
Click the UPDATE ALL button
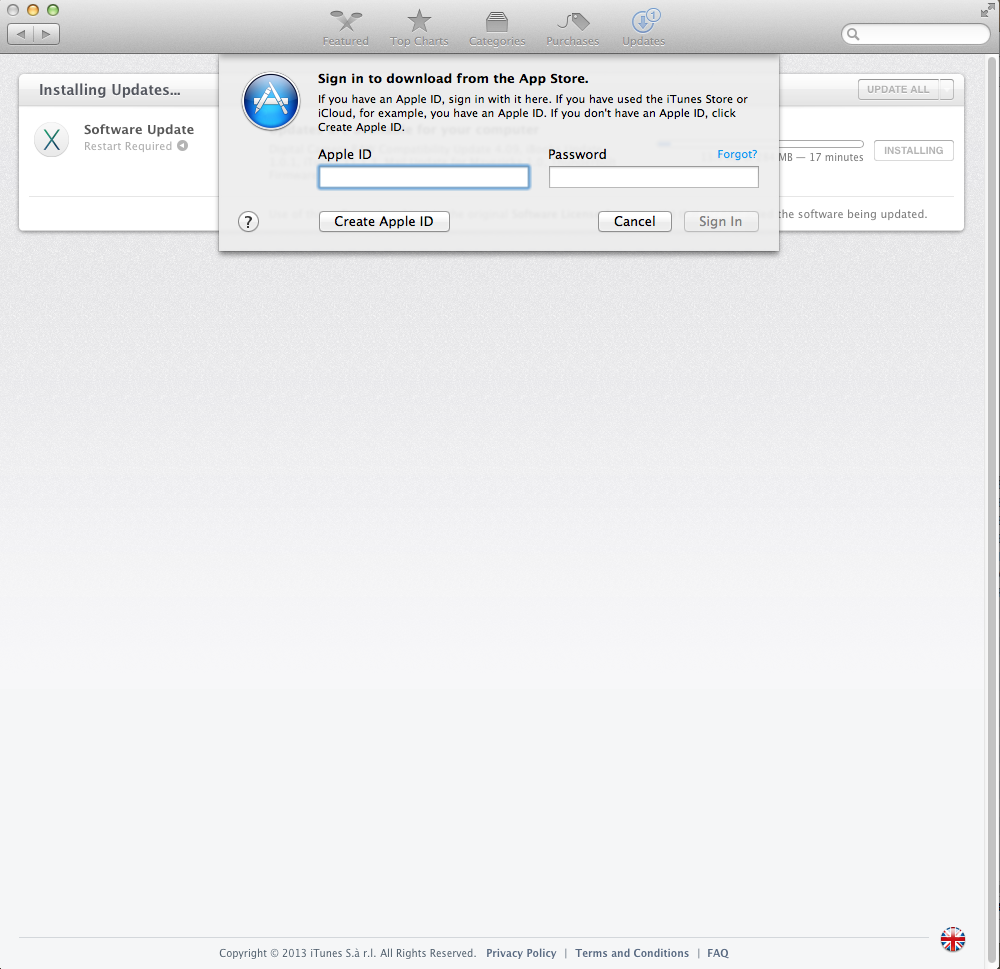click(x=898, y=89)
